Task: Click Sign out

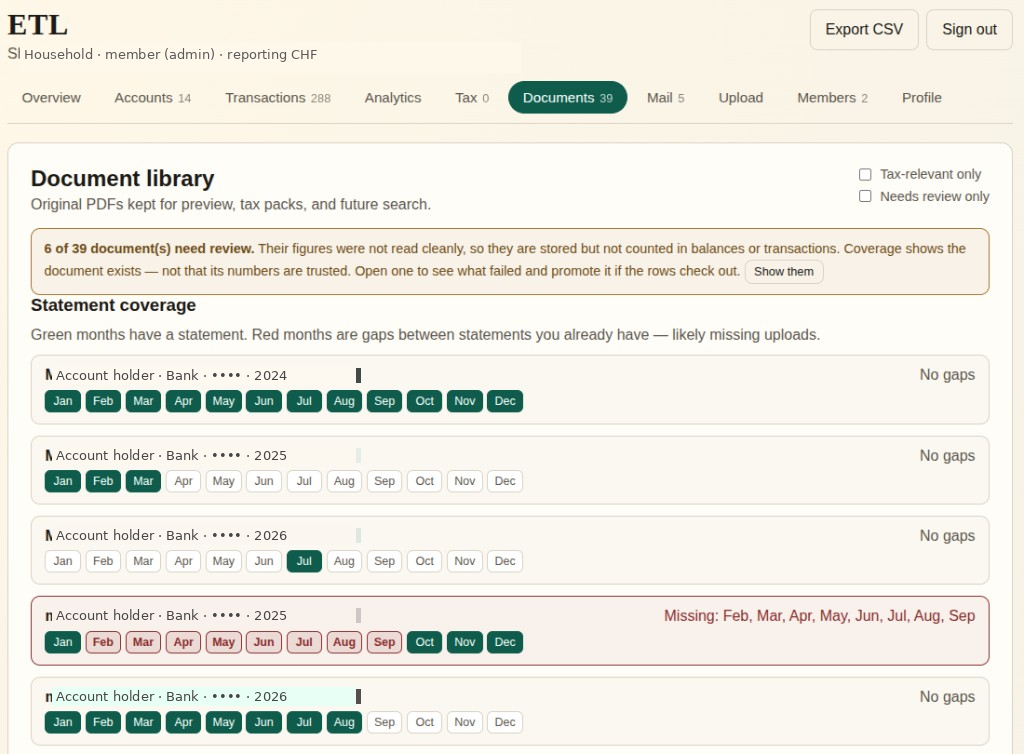Action: click(969, 29)
